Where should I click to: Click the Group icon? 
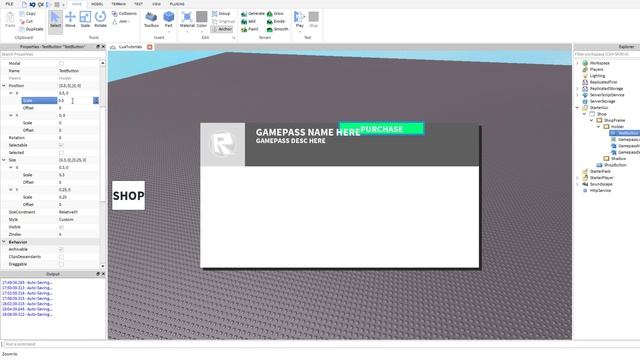click(x=215, y=13)
